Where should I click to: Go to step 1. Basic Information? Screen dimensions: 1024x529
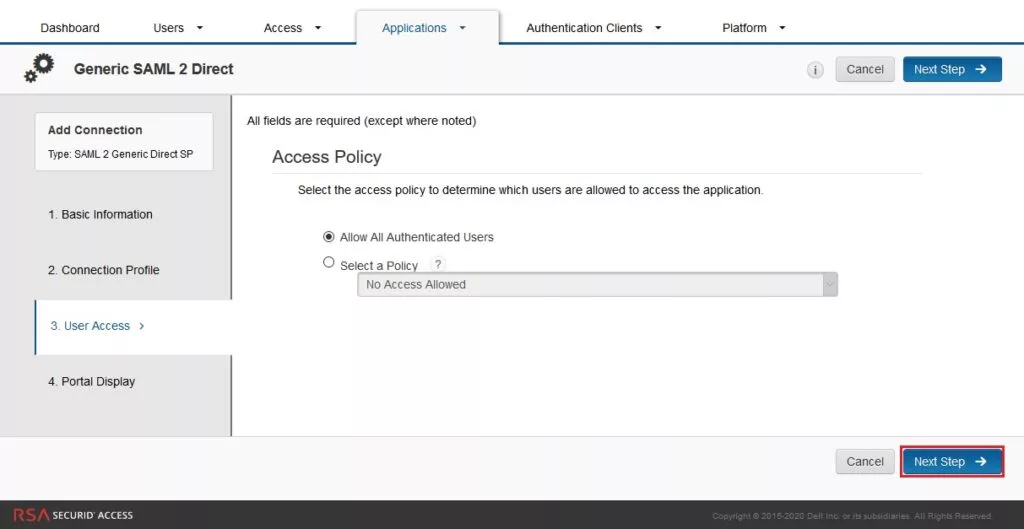100,214
